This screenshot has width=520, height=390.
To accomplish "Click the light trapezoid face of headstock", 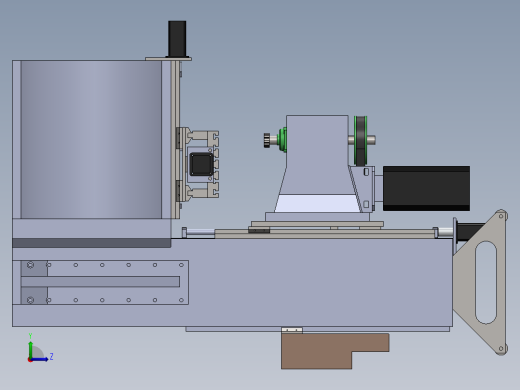I will click(x=317, y=203).
